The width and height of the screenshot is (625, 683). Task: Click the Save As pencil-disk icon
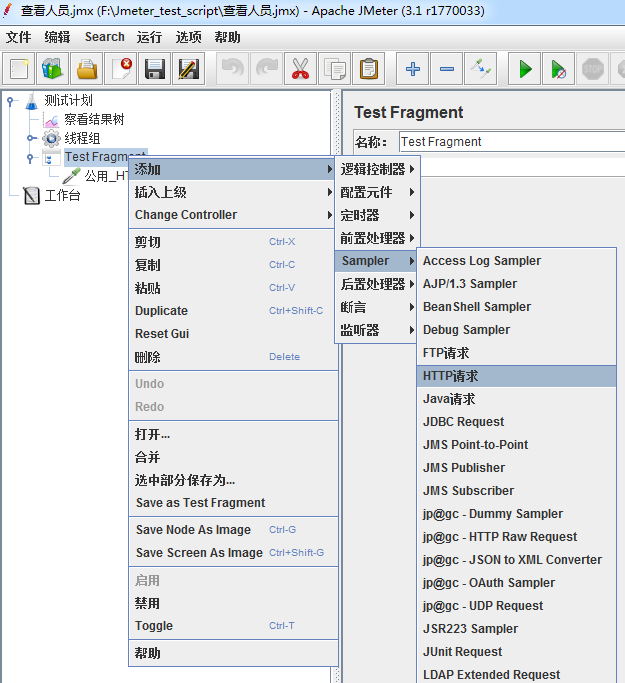pyautogui.click(x=189, y=69)
